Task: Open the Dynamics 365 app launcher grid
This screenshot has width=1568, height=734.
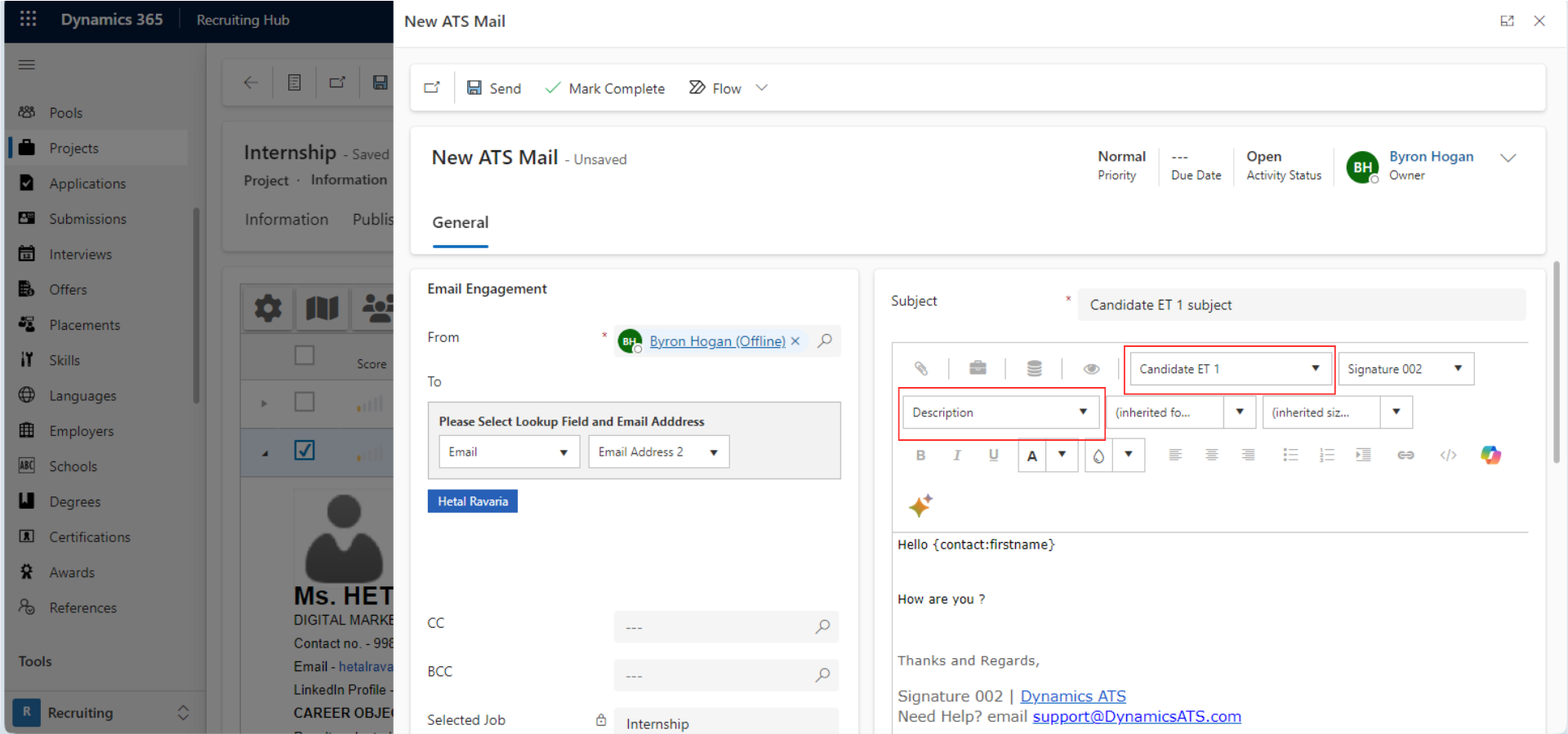Action: [28, 19]
